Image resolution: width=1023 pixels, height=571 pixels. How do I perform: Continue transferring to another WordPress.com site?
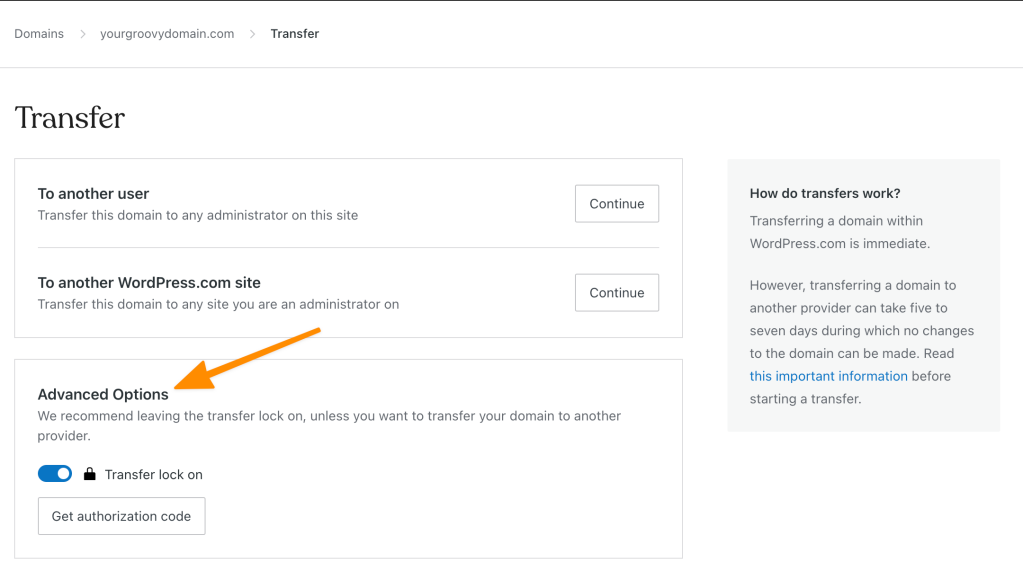[x=617, y=292]
